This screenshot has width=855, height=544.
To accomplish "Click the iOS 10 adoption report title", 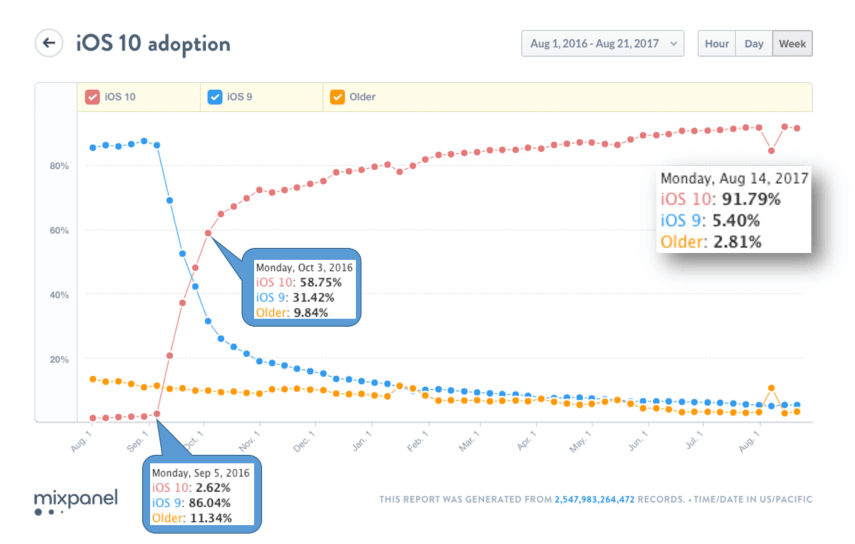I will pyautogui.click(x=153, y=43).
